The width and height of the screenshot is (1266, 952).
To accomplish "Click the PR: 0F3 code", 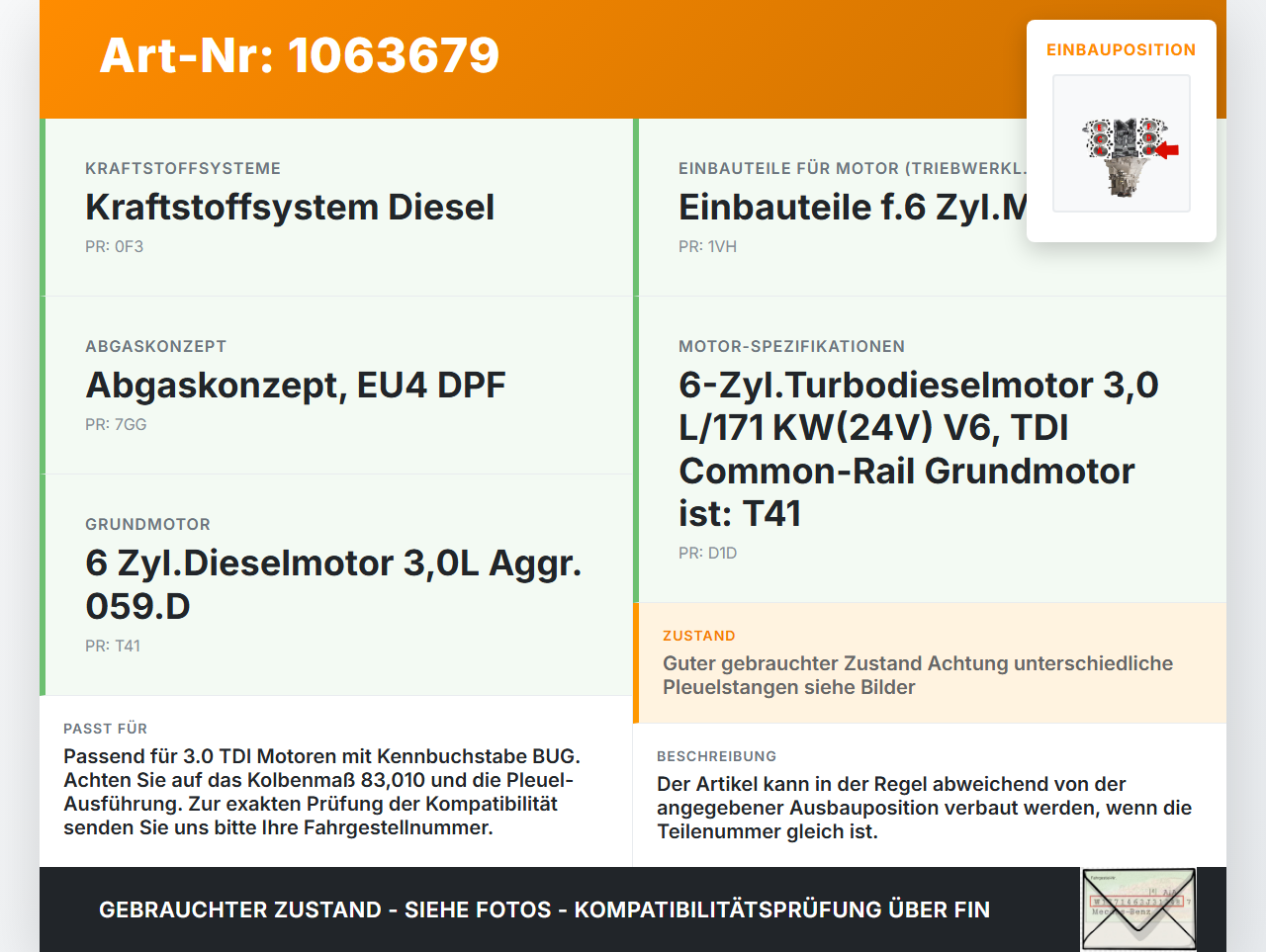I will pos(115,247).
